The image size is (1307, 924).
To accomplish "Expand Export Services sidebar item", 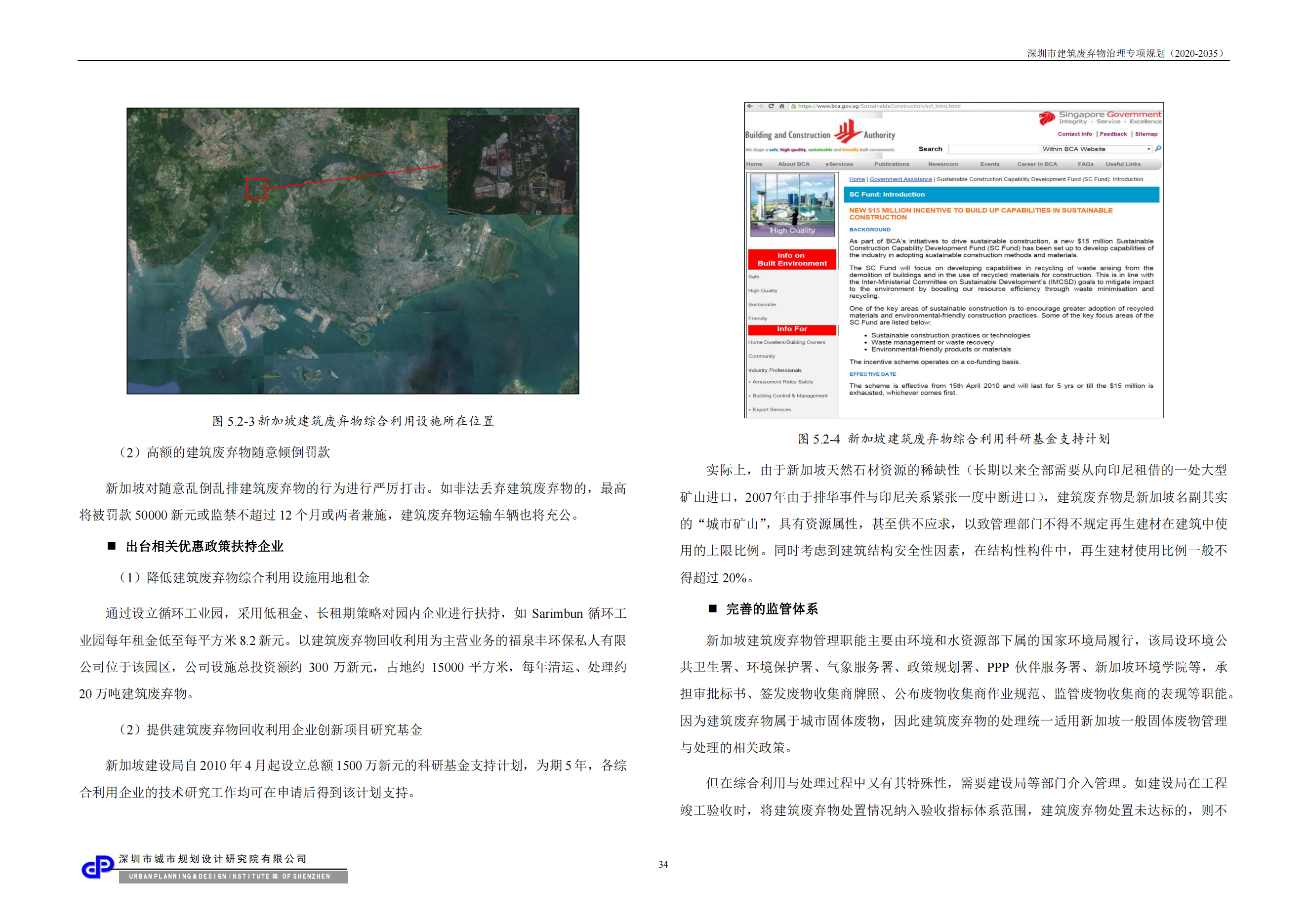I will [770, 409].
